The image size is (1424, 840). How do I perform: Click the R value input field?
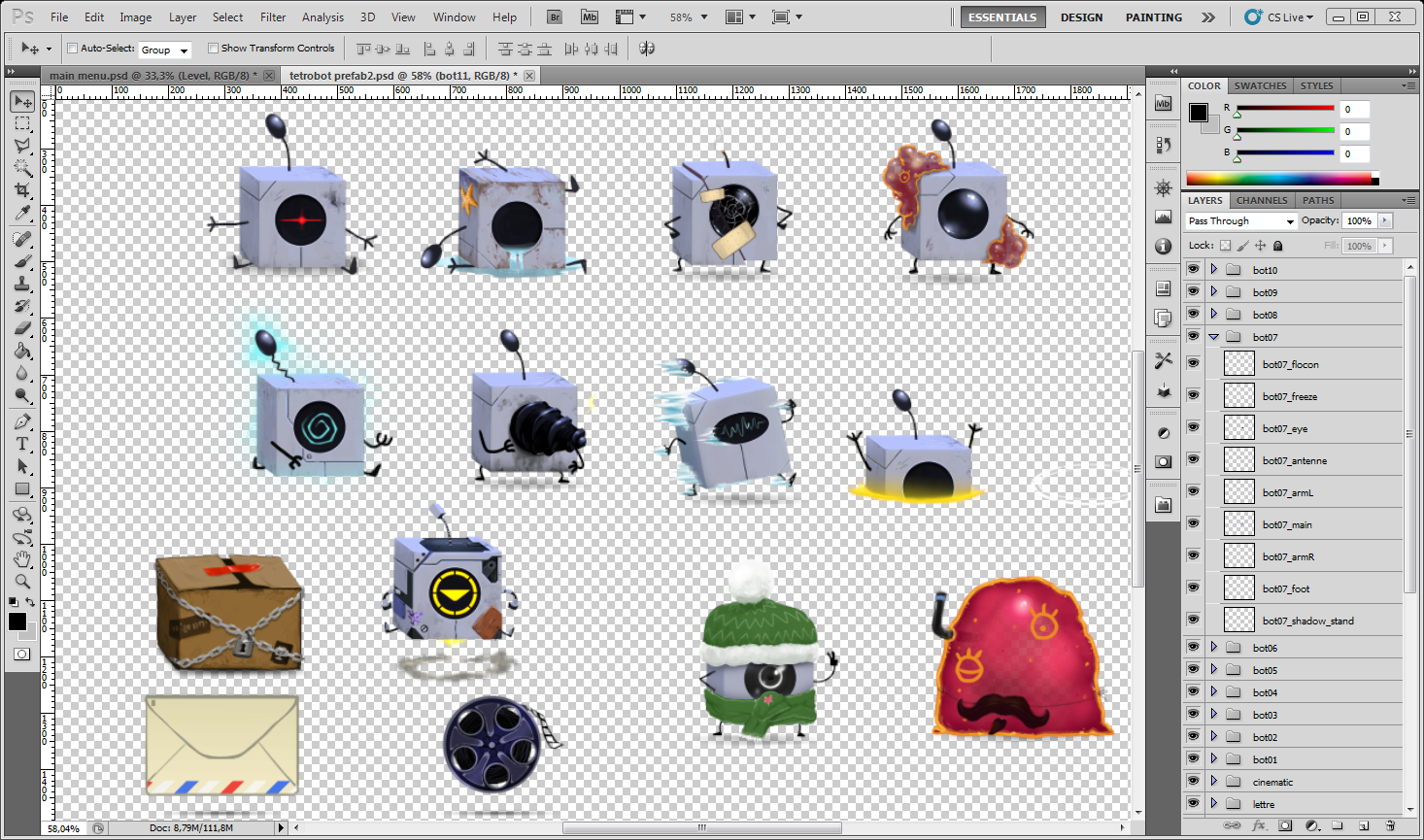(x=1355, y=109)
